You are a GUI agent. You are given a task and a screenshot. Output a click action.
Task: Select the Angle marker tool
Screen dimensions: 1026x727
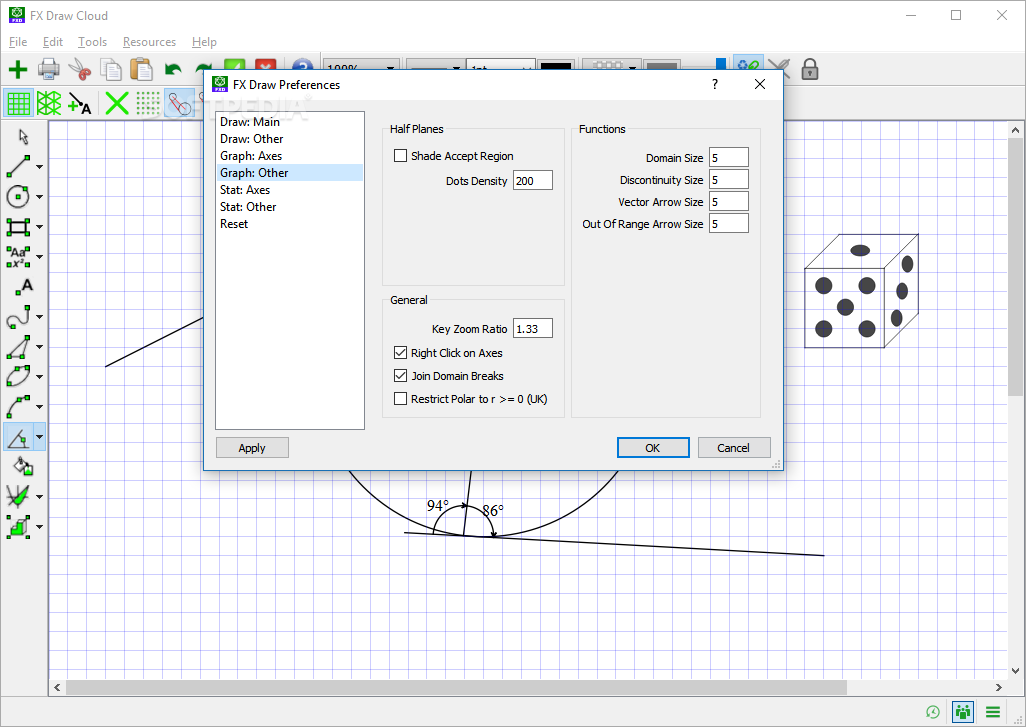[18, 436]
